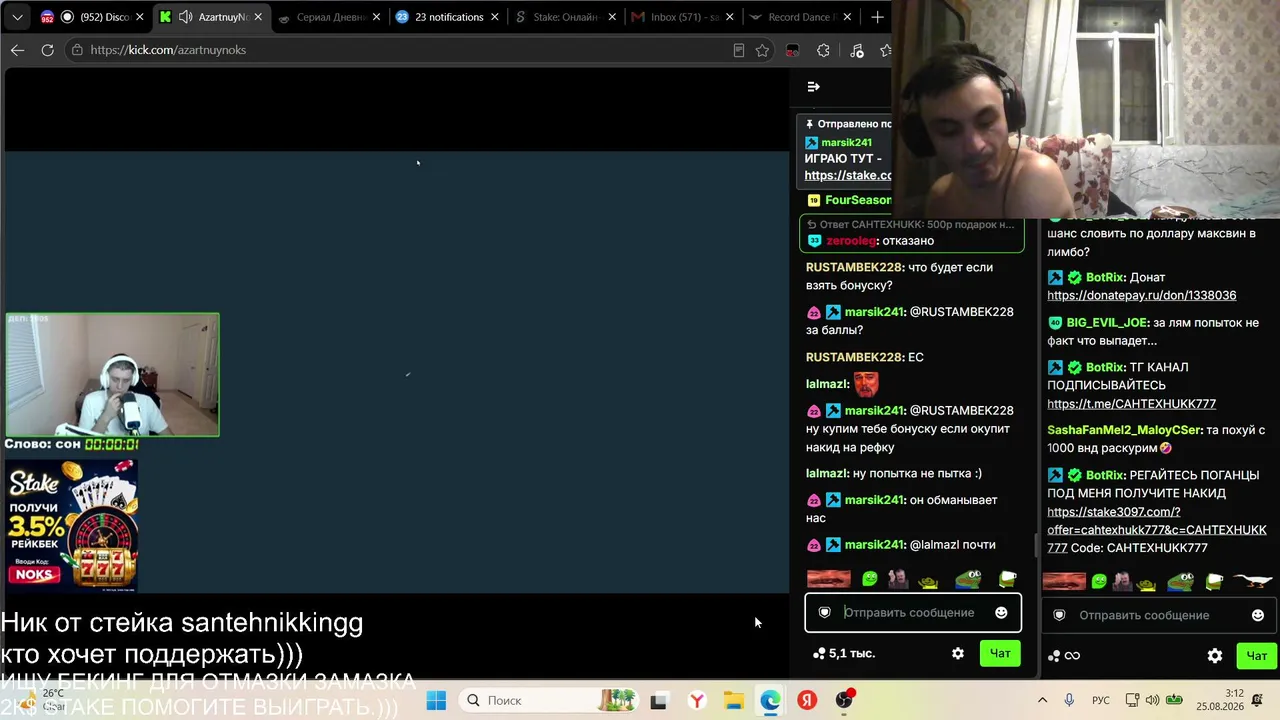Open the system volume speaker icon
This screenshot has height=720, width=1280.
click(1152, 700)
